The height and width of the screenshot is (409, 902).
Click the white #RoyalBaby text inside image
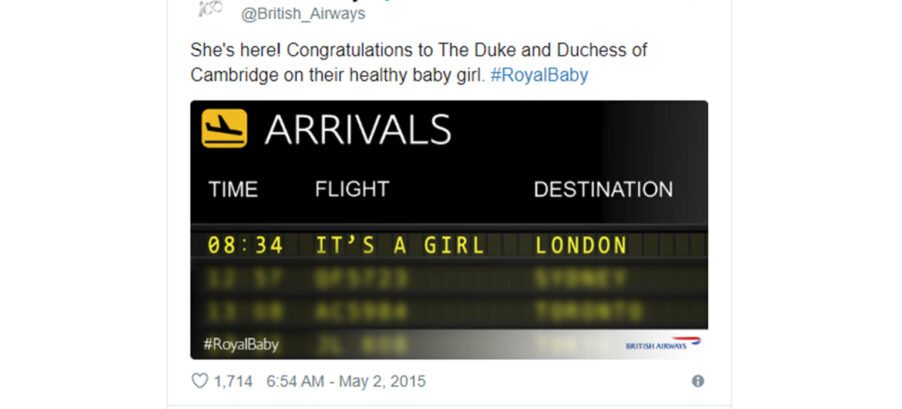click(241, 344)
